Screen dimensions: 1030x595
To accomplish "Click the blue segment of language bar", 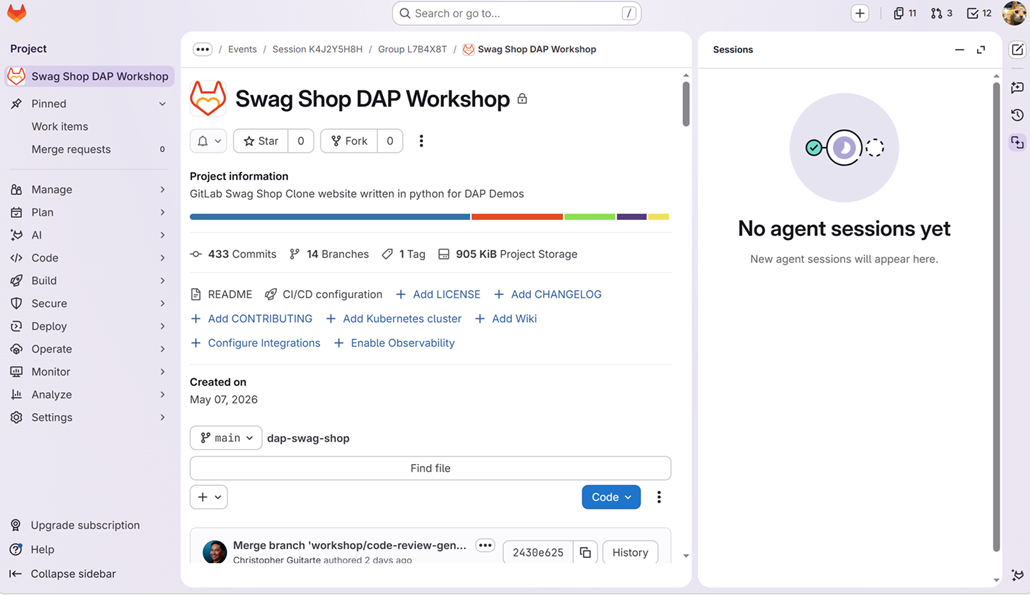I will pyautogui.click(x=330, y=217).
